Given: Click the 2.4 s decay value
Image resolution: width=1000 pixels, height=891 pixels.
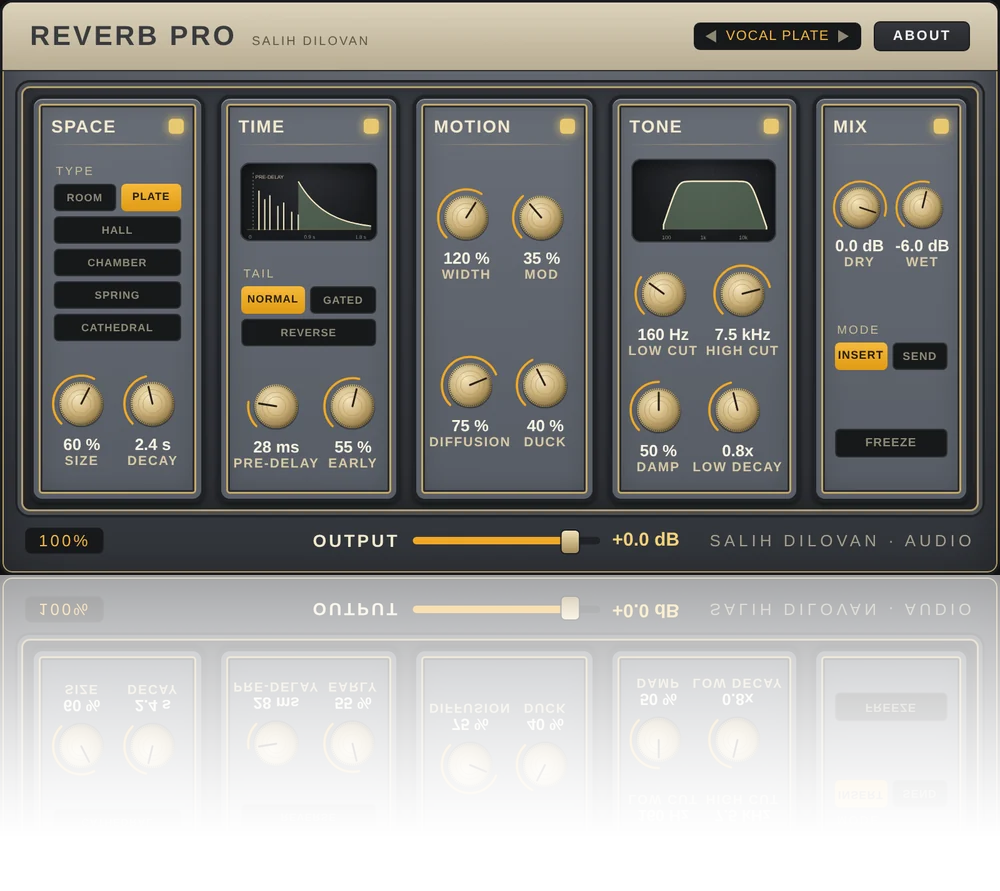Looking at the screenshot, I should pos(152,445).
